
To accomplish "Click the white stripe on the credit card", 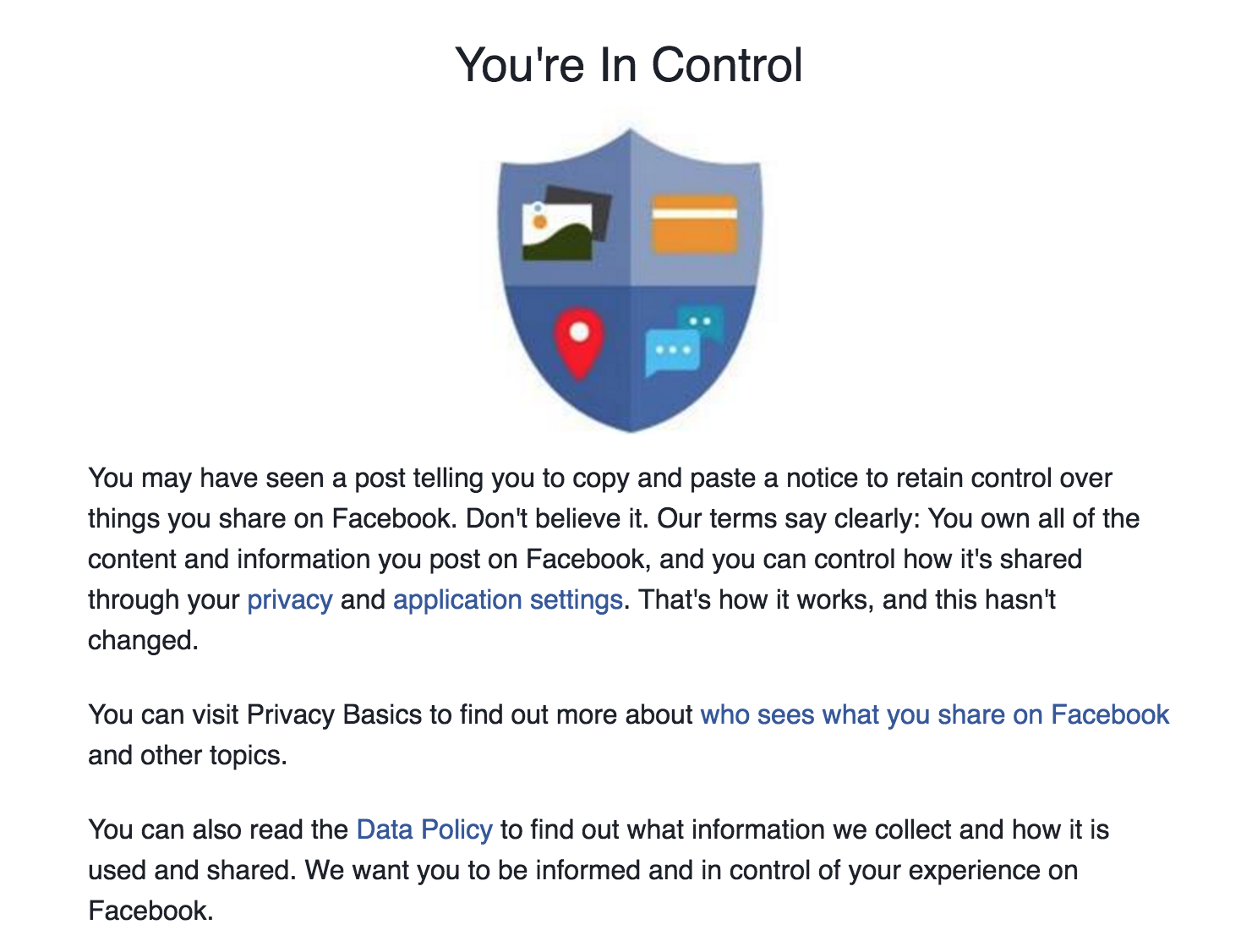I will (694, 214).
